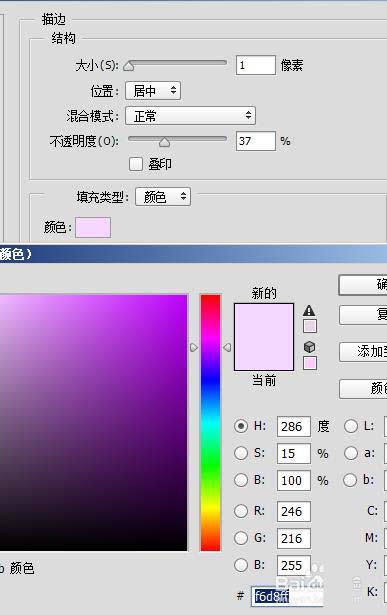Select the S saturation radio button
The width and height of the screenshot is (387, 615).
(x=241, y=453)
